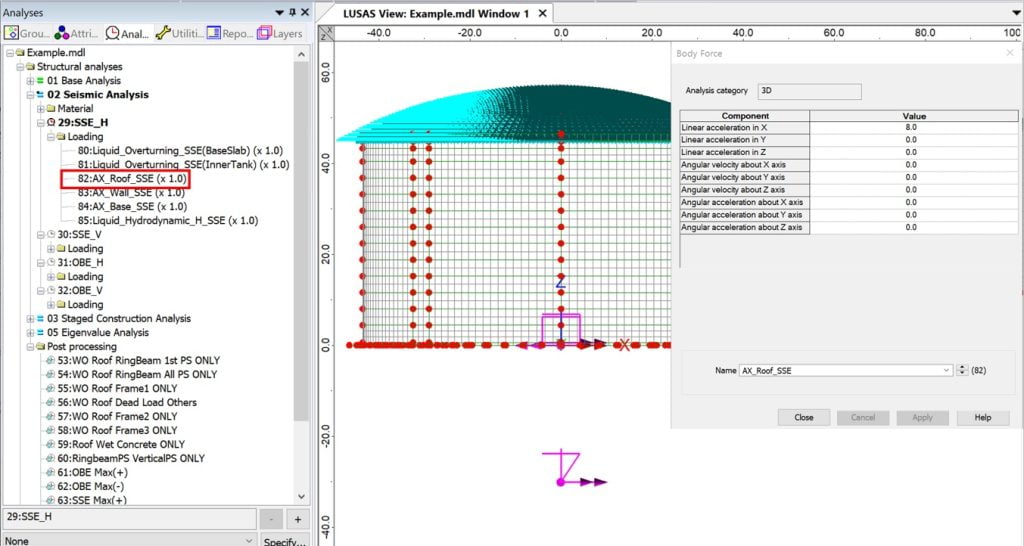Click the 29:SSE_H loadcase clock icon

click(52, 122)
